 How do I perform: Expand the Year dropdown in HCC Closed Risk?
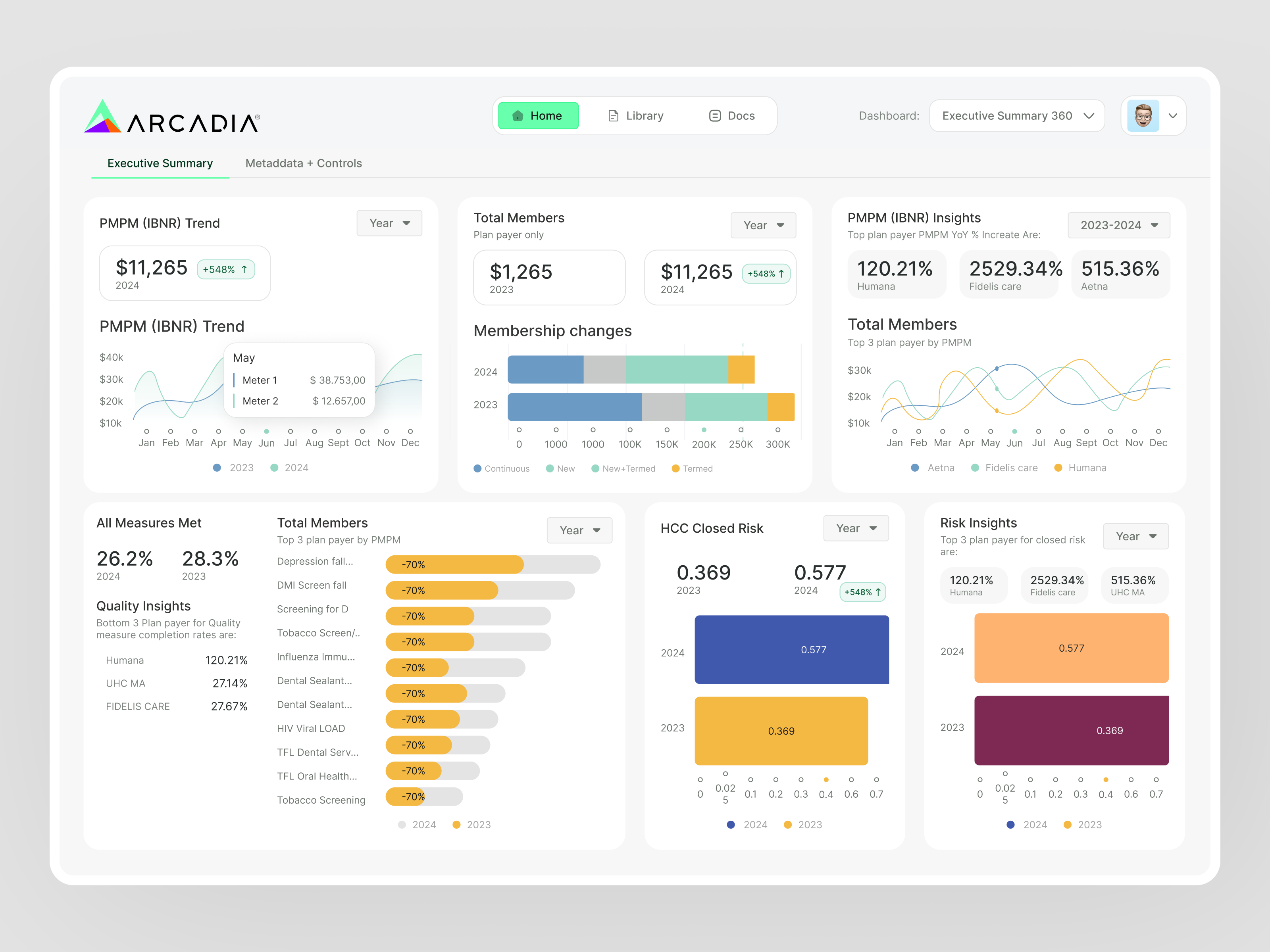pyautogui.click(x=856, y=528)
